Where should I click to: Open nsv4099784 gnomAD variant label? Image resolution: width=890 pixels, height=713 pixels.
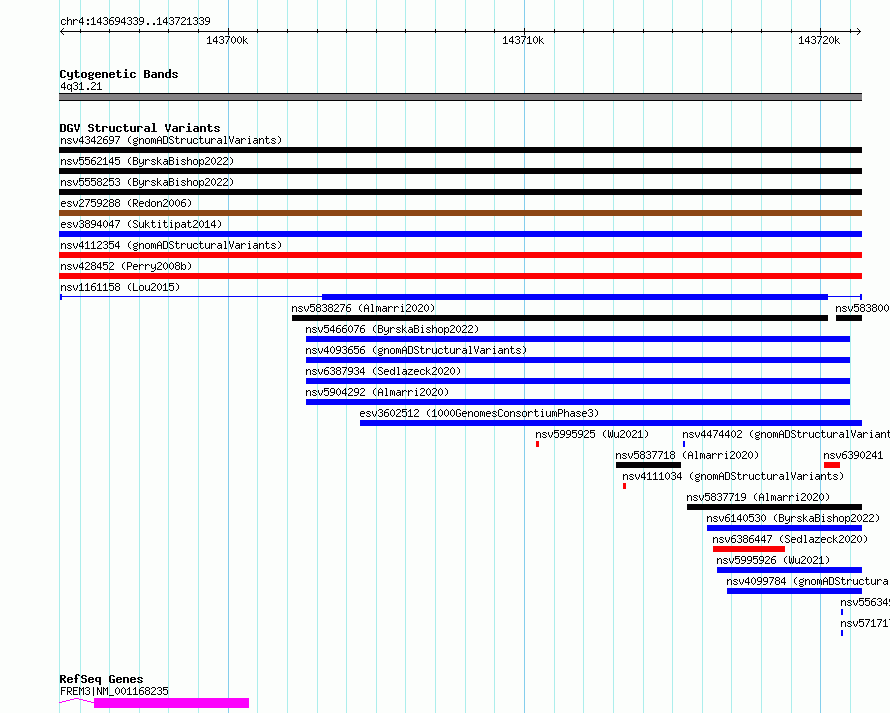point(808,581)
